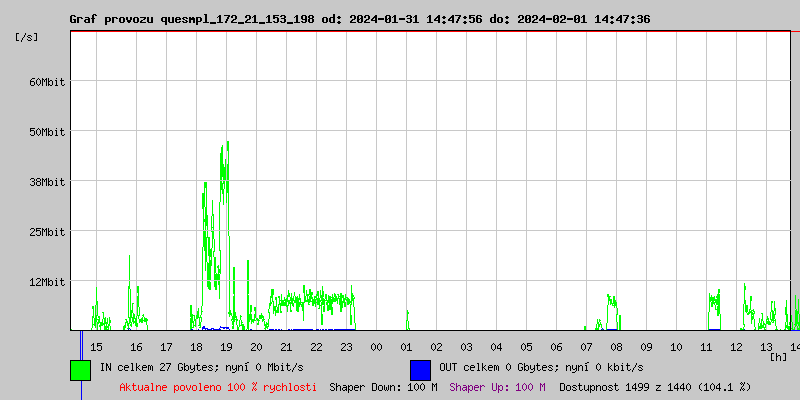The width and height of the screenshot is (800, 400).
Task: Select hour 21 on the time axis
Action: [287, 347]
